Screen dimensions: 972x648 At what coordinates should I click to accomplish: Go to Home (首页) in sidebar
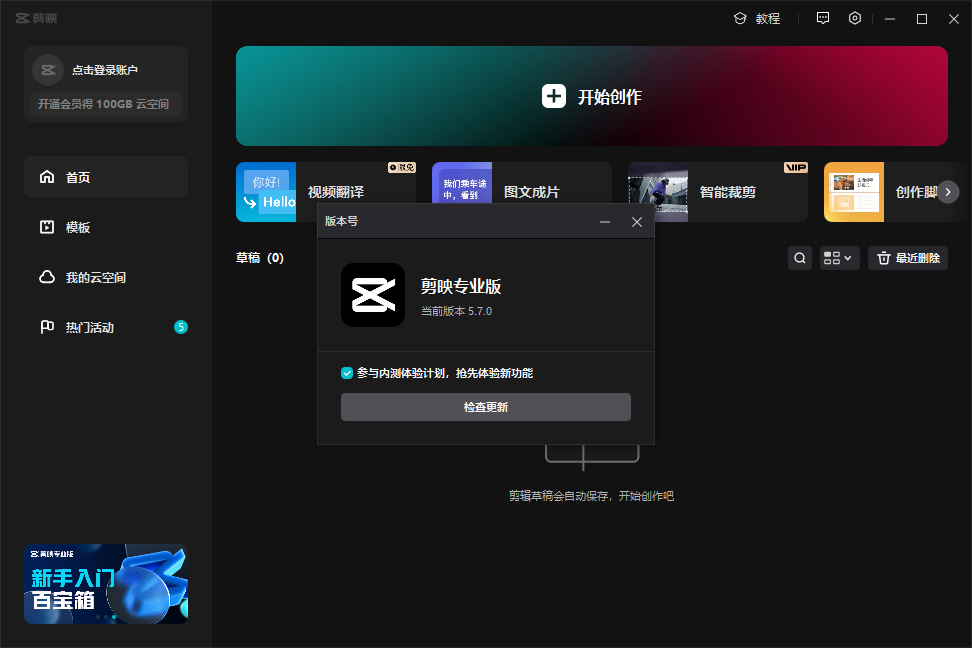pyautogui.click(x=106, y=177)
